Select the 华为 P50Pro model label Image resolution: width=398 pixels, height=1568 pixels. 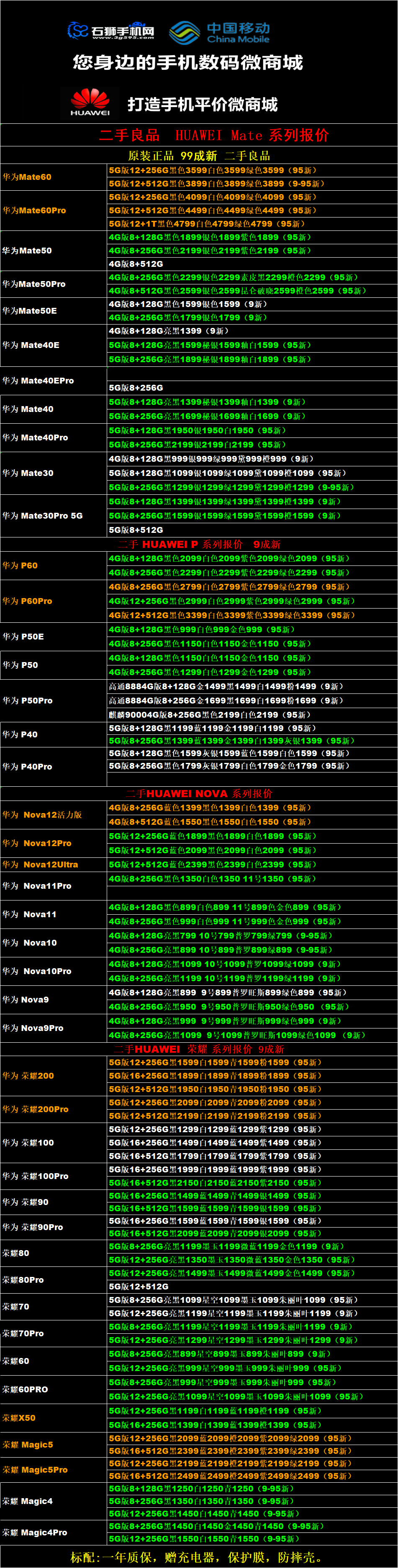28,701
